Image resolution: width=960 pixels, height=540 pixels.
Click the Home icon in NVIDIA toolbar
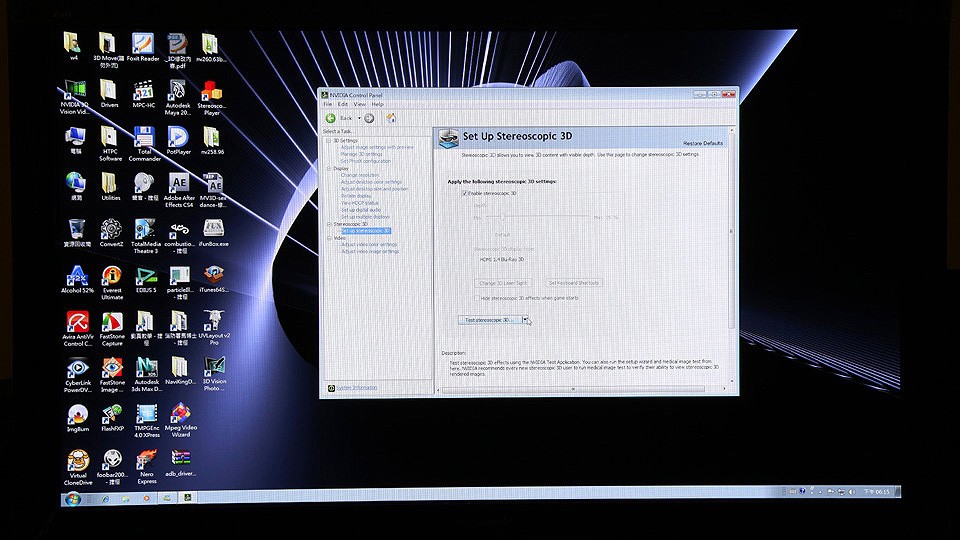[391, 118]
